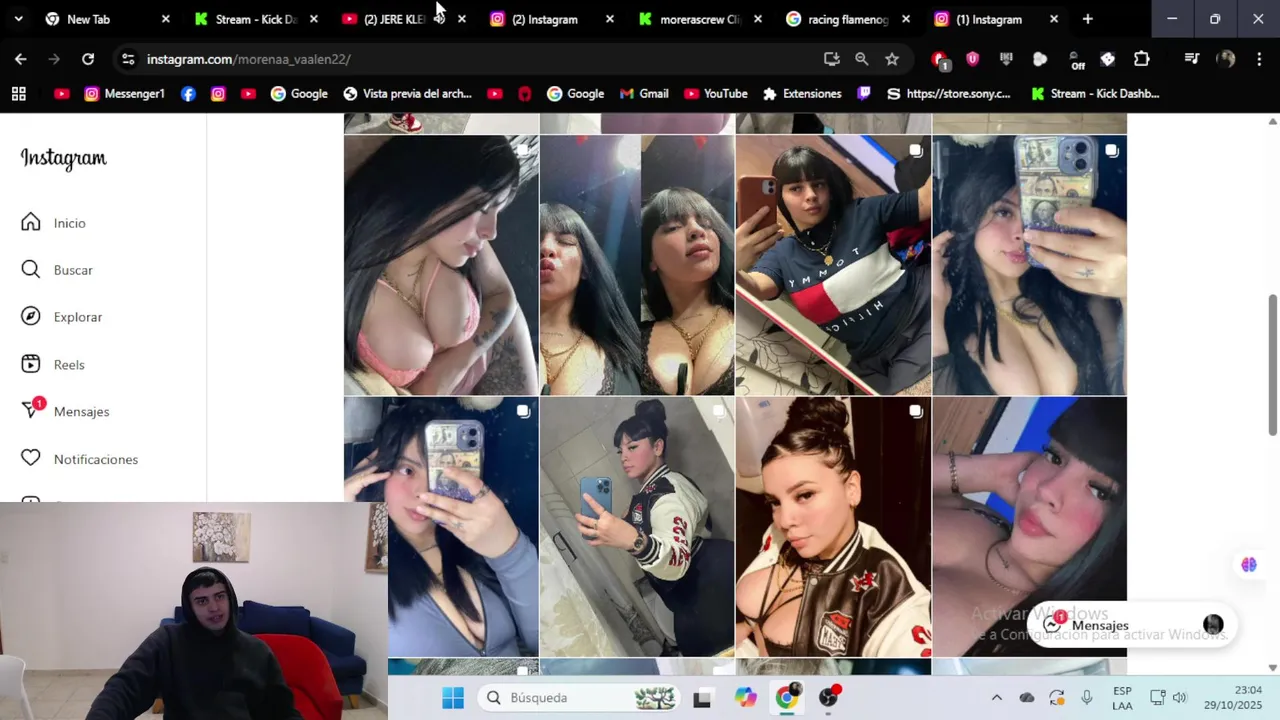The height and width of the screenshot is (720, 1280).
Task: Open https://store.sony.c... bookmark
Action: coord(948,94)
